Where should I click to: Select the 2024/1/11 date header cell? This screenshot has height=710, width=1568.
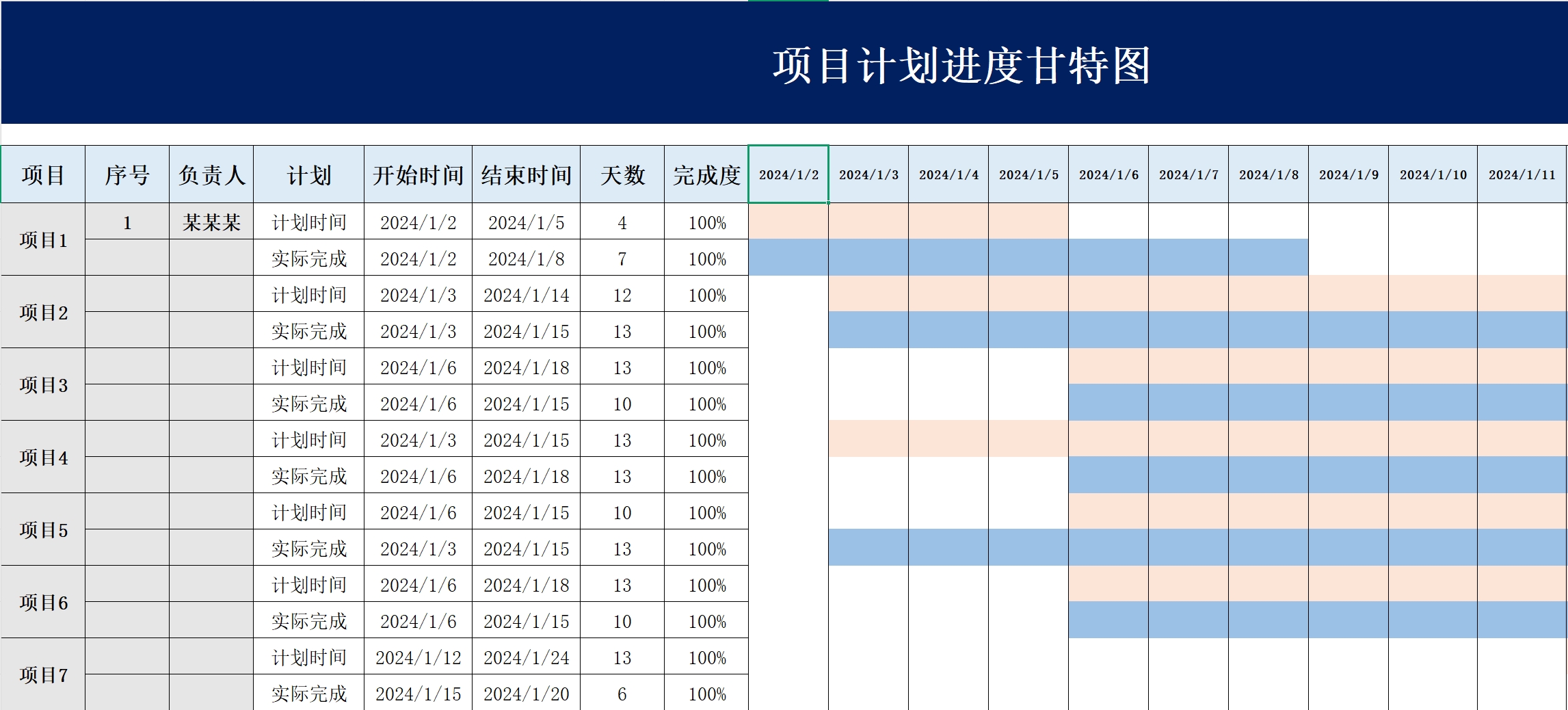[x=1522, y=174]
